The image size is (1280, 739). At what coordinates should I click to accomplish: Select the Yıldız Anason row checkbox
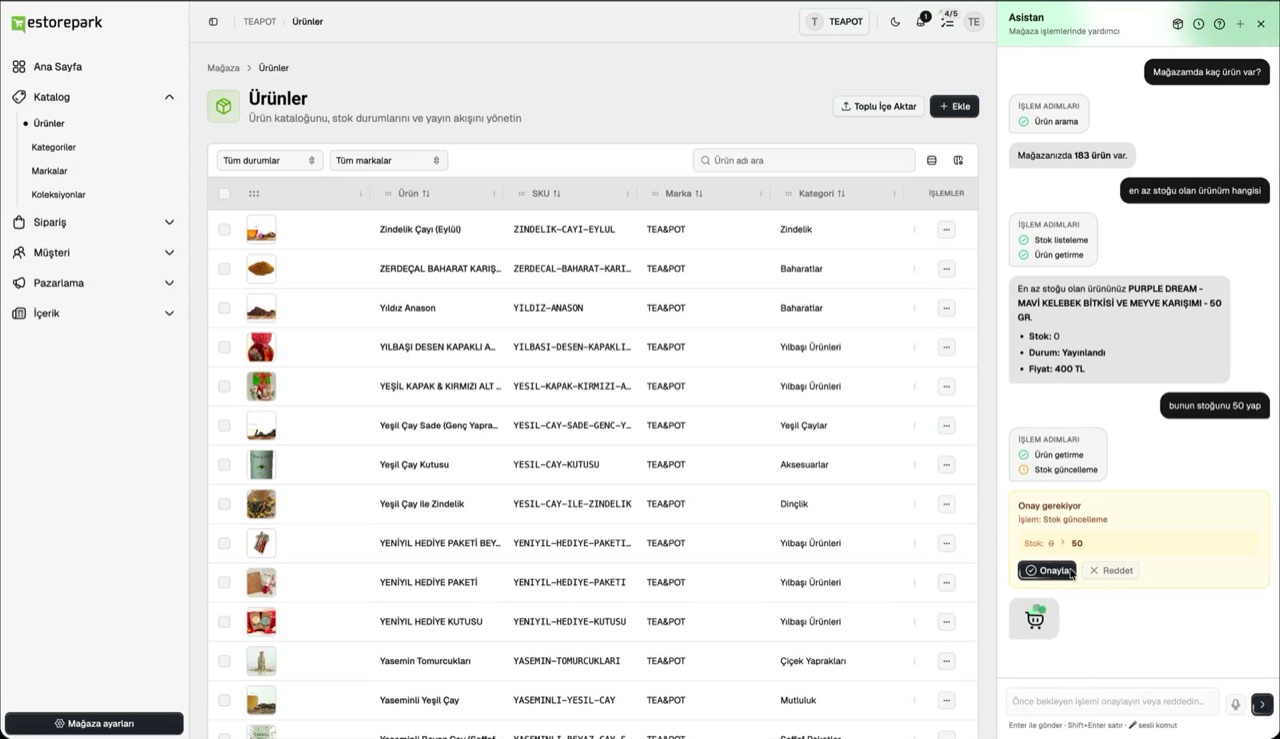pyautogui.click(x=224, y=308)
